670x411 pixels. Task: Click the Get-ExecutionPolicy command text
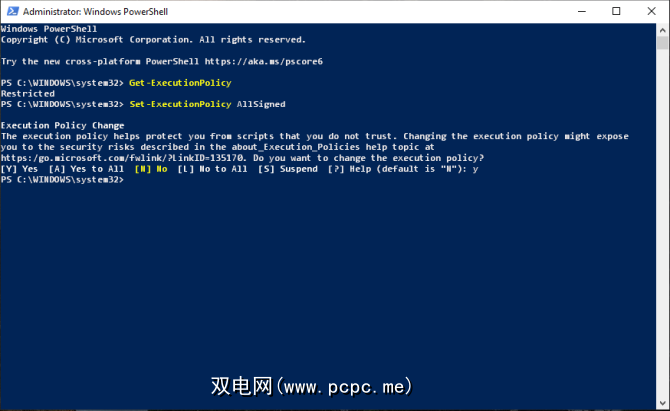180,82
